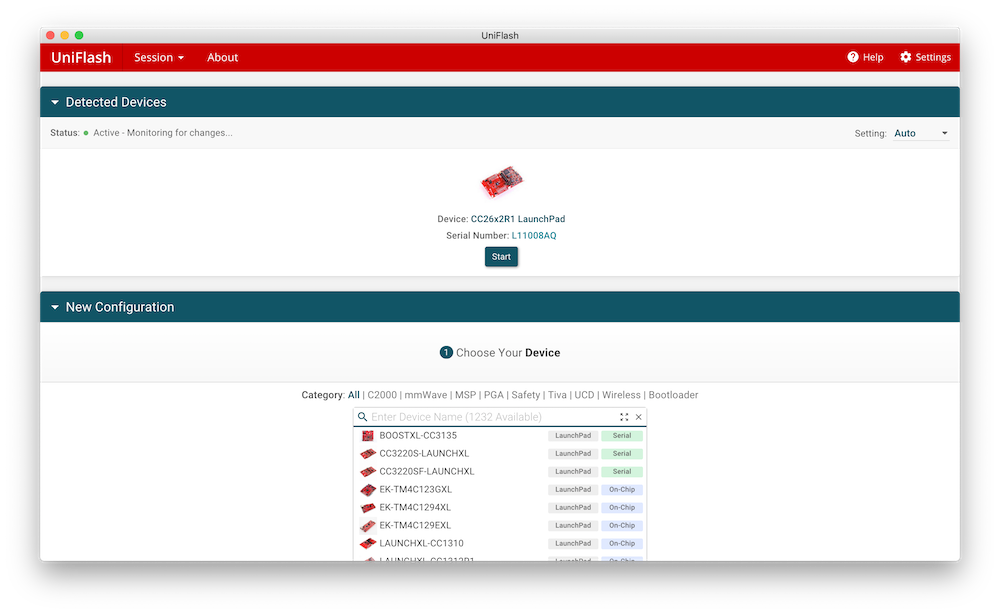Click the CC3220SF-LAUNCHXL board icon

(x=367, y=471)
